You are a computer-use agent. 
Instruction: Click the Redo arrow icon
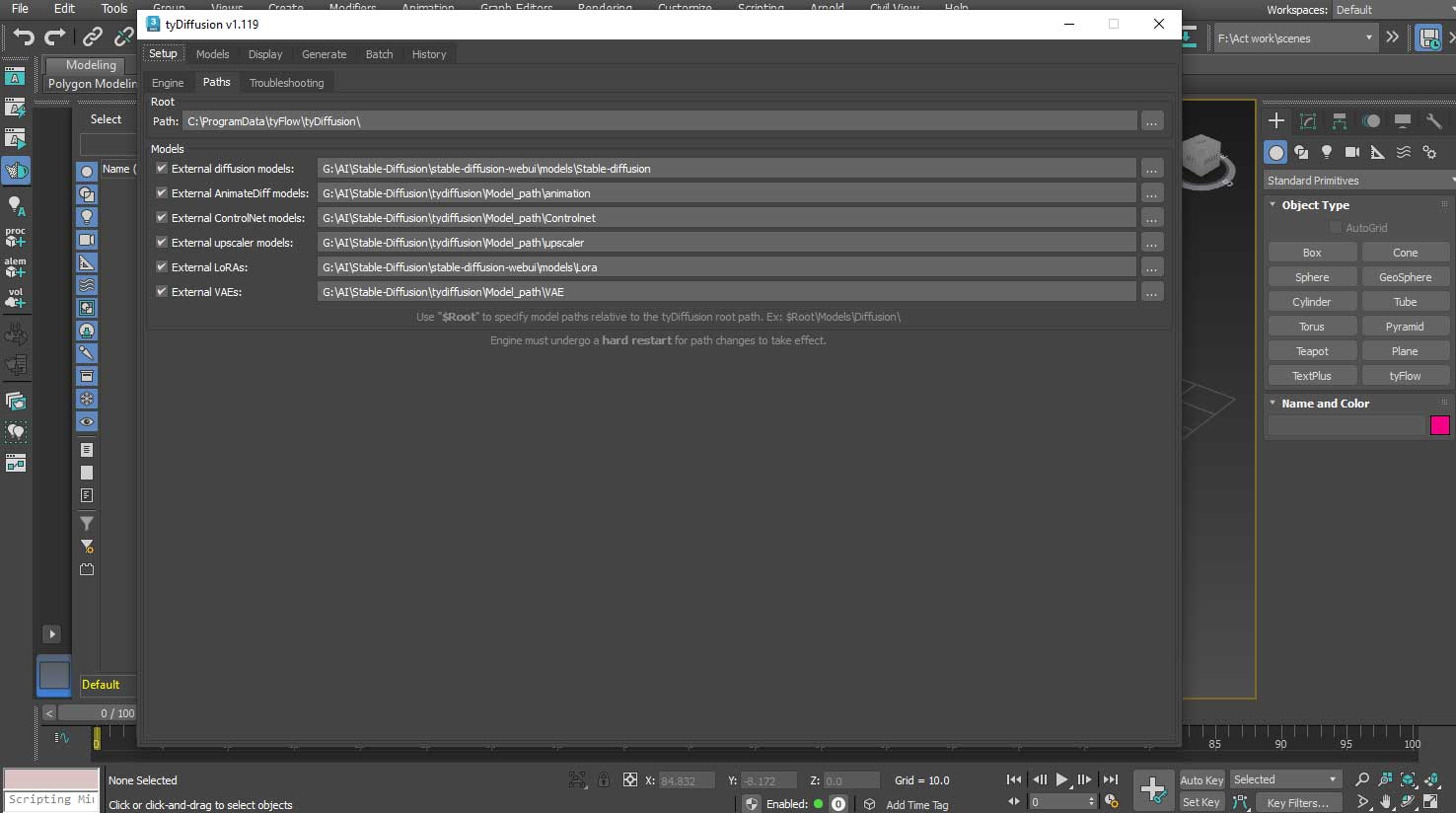[x=56, y=37]
